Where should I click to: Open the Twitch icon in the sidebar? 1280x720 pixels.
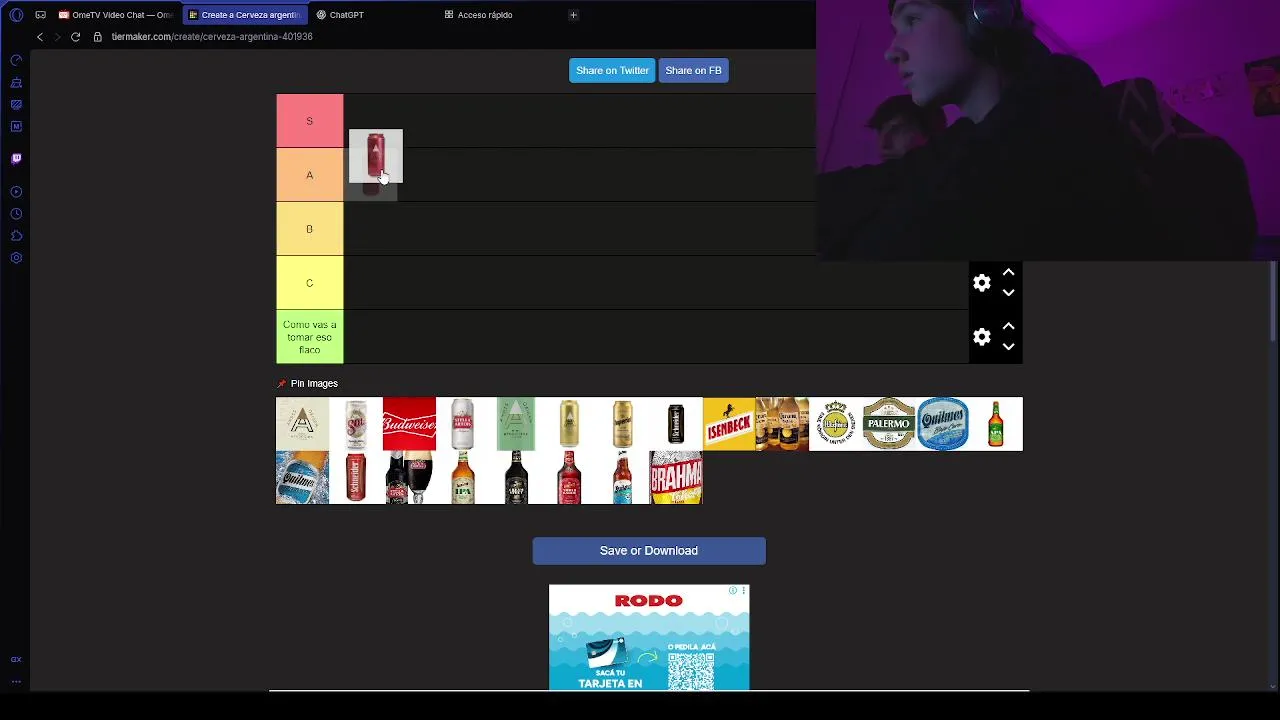click(x=16, y=158)
